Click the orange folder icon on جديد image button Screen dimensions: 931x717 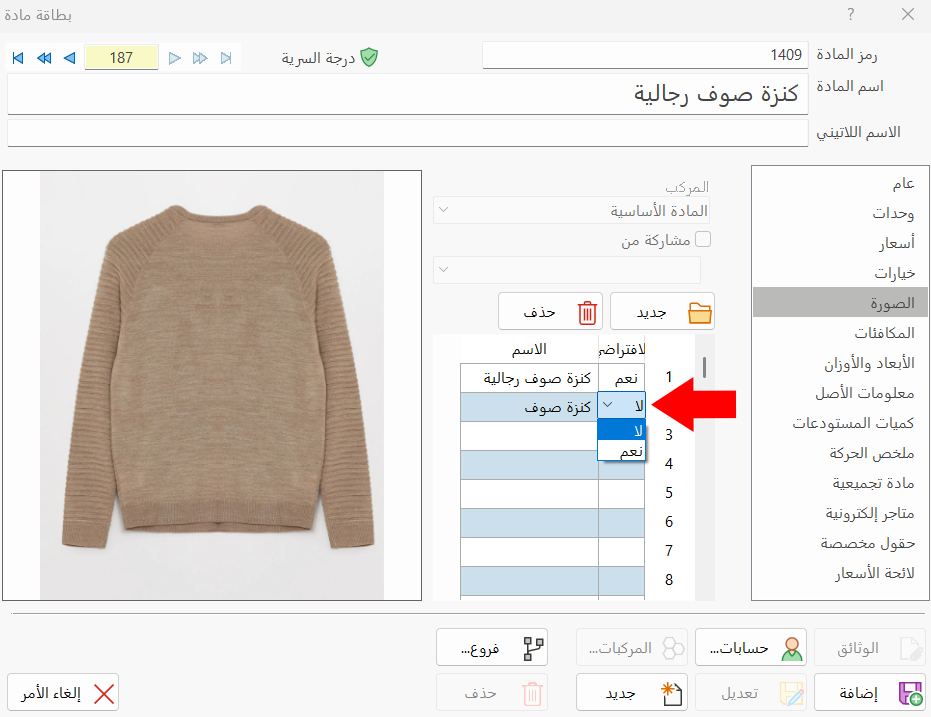click(700, 312)
